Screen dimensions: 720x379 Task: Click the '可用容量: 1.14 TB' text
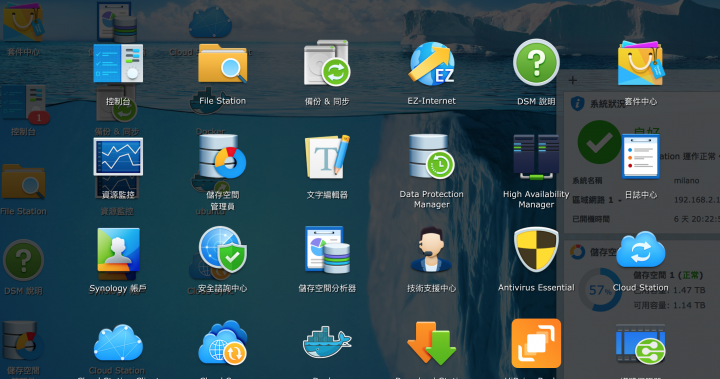[x=669, y=305]
